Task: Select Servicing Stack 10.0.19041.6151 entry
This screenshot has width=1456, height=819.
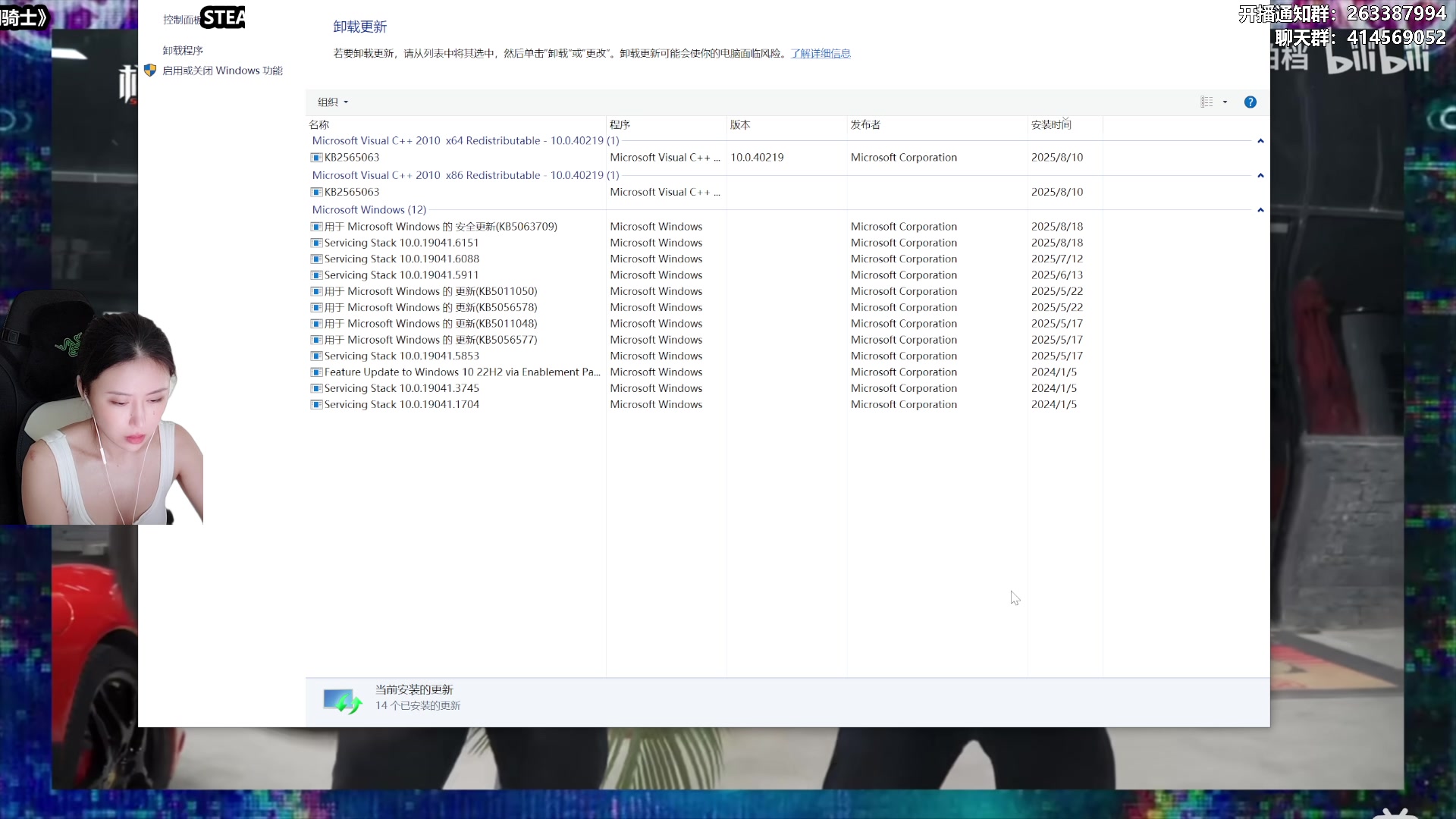Action: pos(401,243)
